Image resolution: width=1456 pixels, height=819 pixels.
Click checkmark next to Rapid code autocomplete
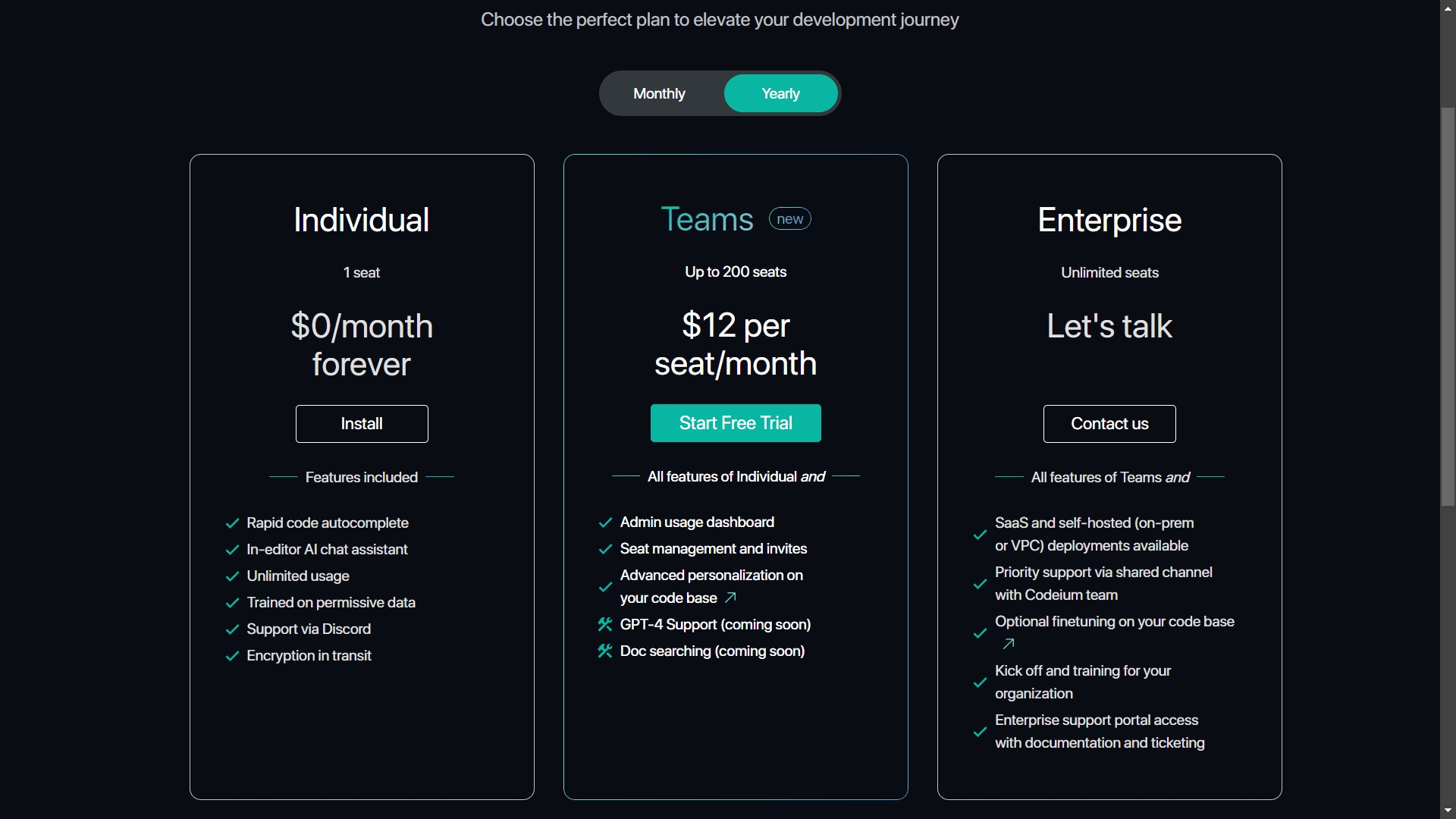[232, 523]
